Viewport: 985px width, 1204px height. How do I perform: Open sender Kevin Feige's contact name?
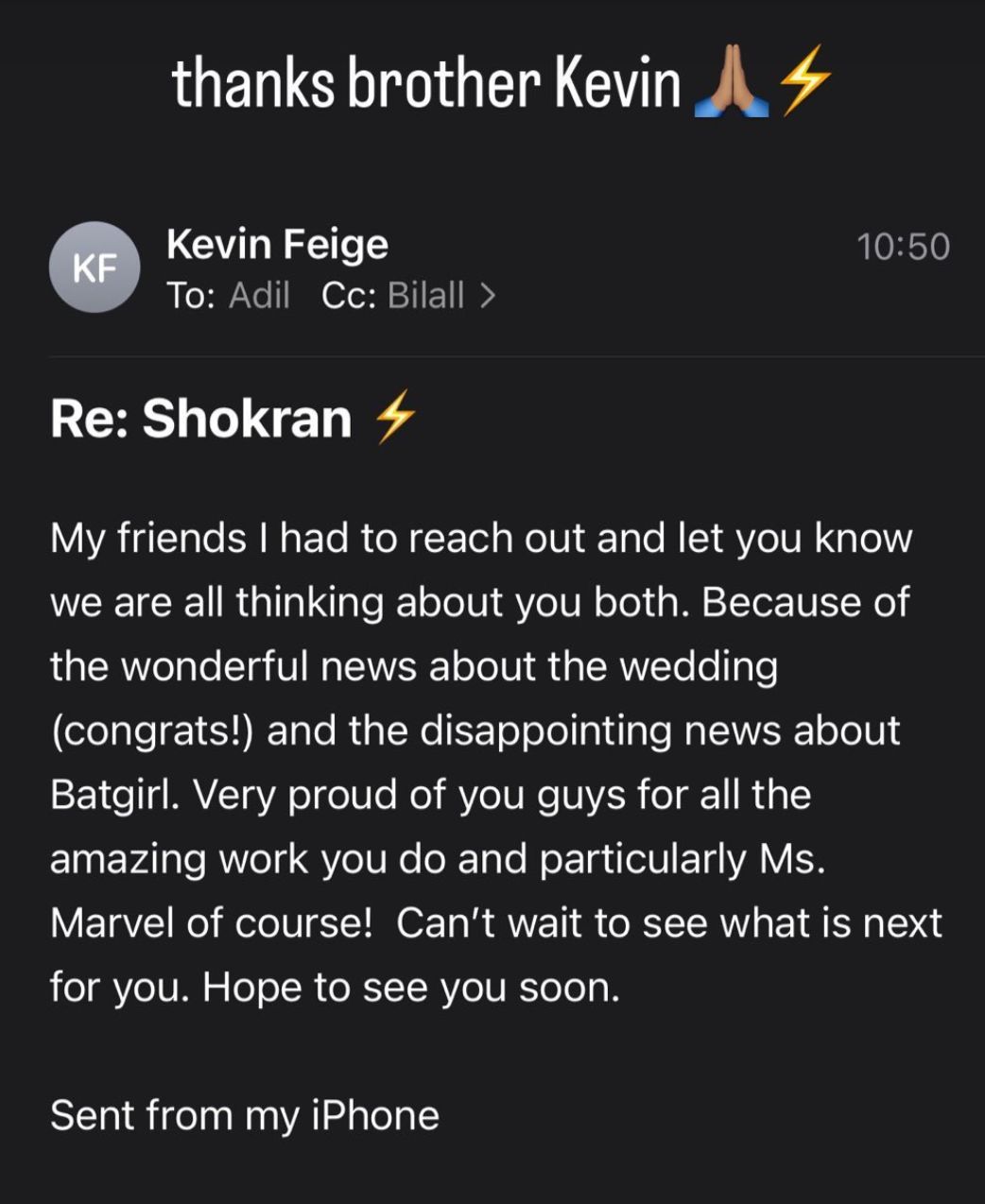[x=277, y=245]
